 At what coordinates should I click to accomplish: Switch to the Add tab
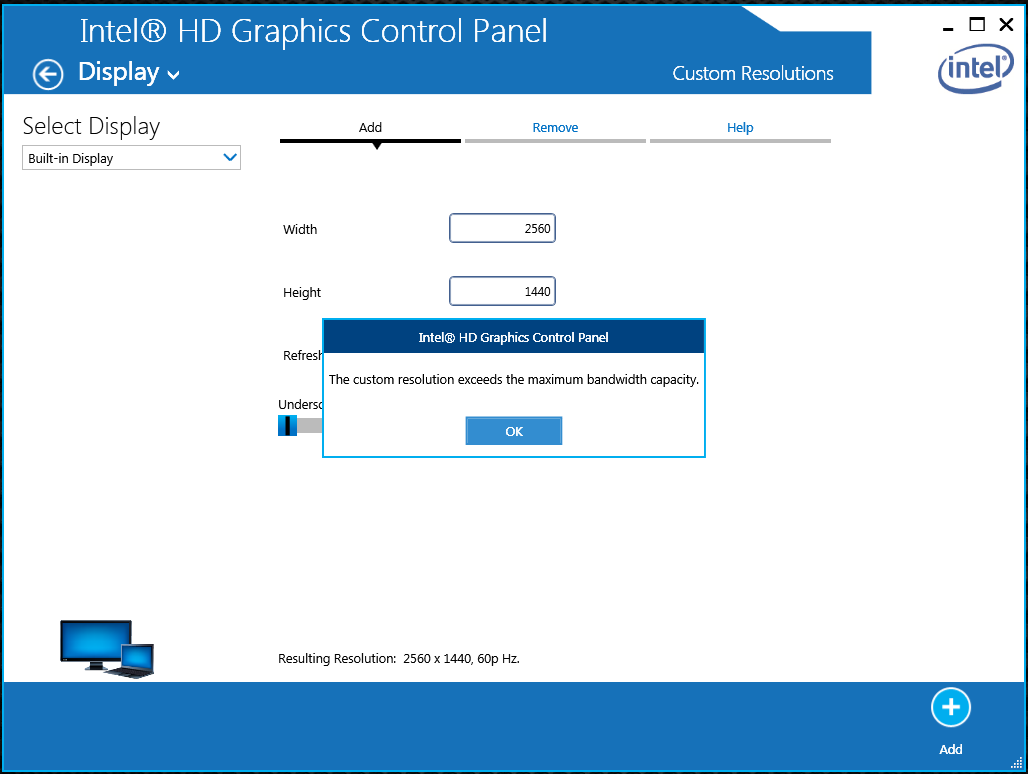[370, 128]
